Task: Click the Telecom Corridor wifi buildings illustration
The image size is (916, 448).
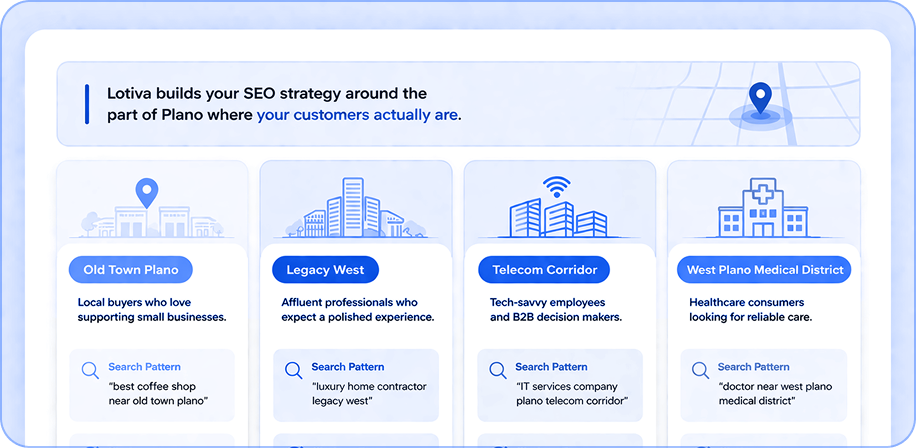Action: [558, 207]
